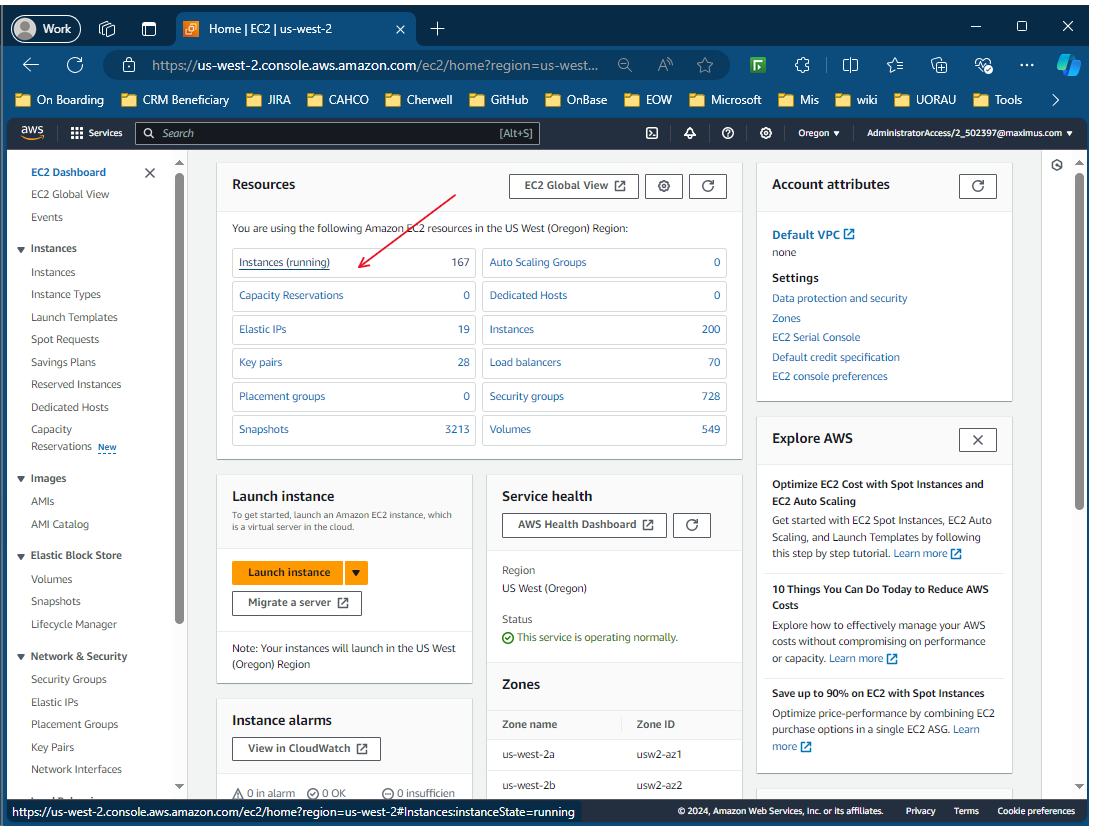This screenshot has width=1093, height=826.
Task: Open the notifications bell in AWS header
Action: click(x=689, y=133)
